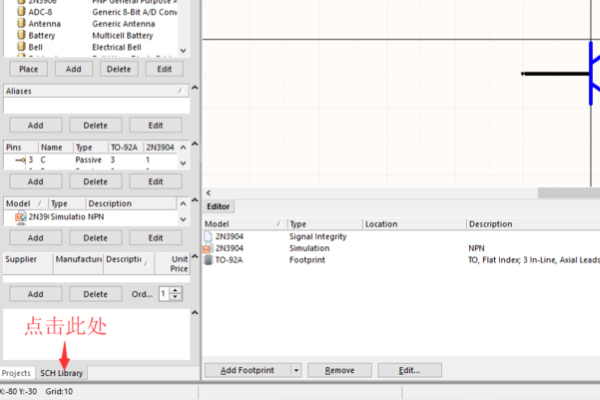600x400 pixels.
Task: Click the order quantity input field
Action: 165,294
